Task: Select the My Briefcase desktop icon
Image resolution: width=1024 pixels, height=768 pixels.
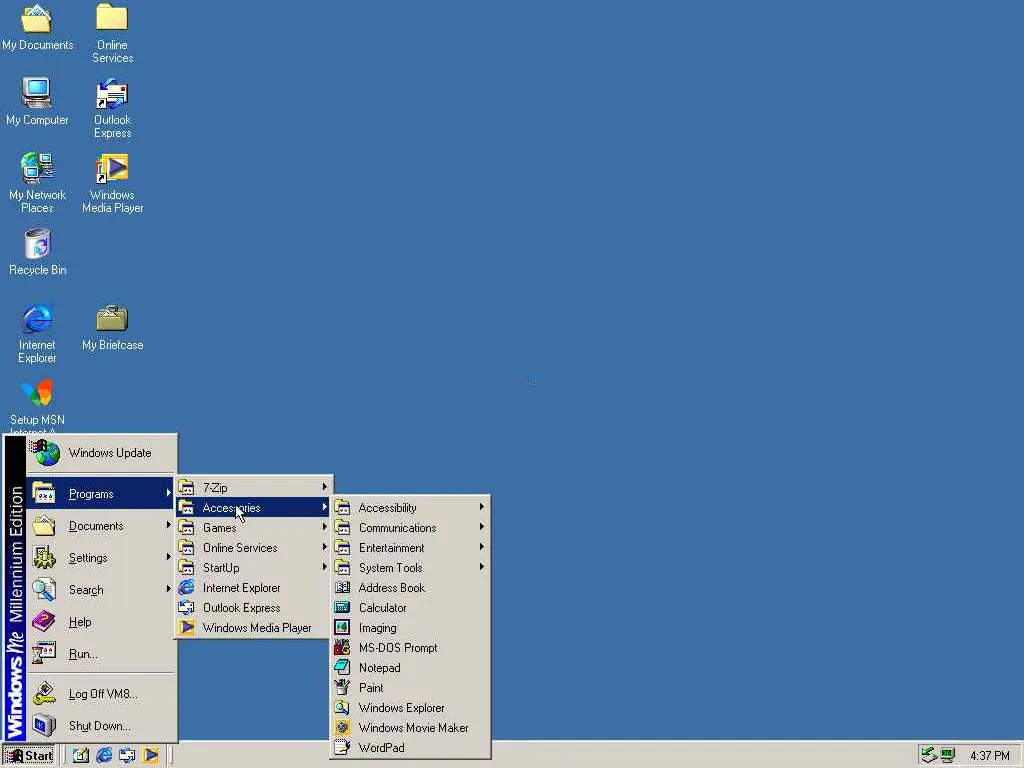Action: click(x=112, y=328)
